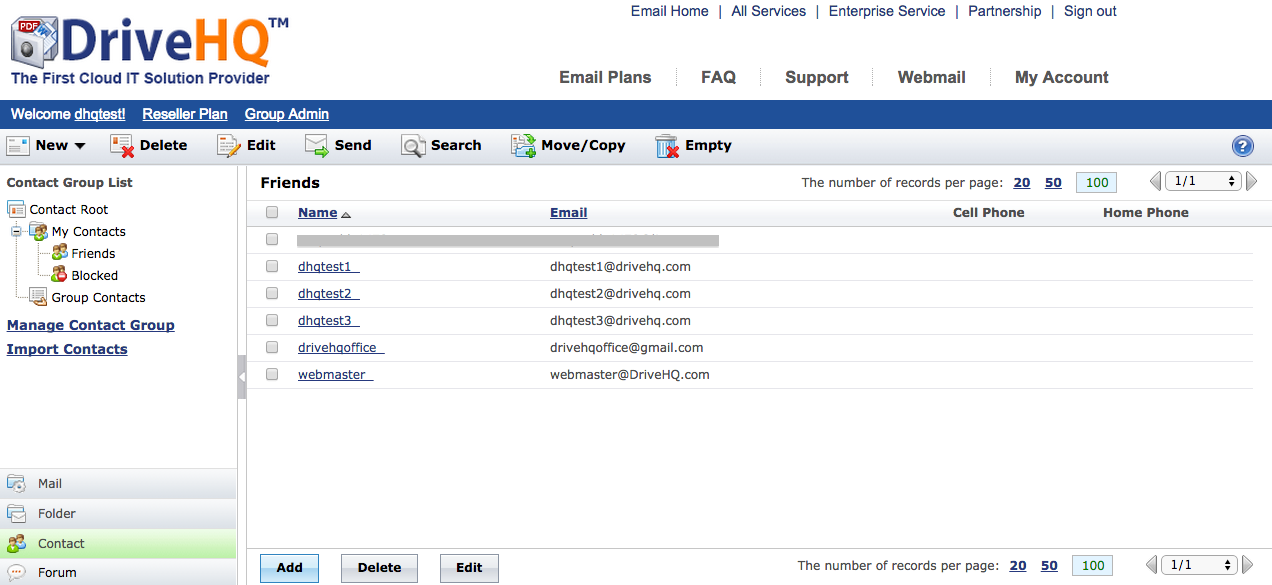This screenshot has width=1272, height=585.
Task: Click the sidebar collapse handle
Action: coord(242,377)
